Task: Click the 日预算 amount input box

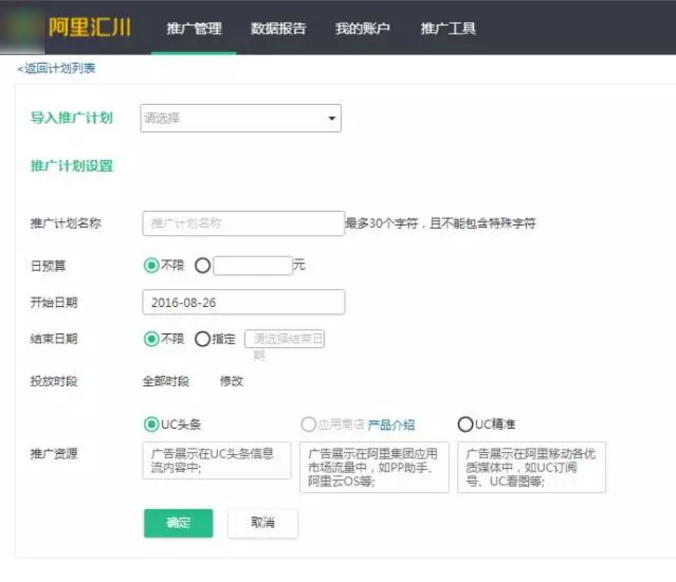Action: point(253,265)
